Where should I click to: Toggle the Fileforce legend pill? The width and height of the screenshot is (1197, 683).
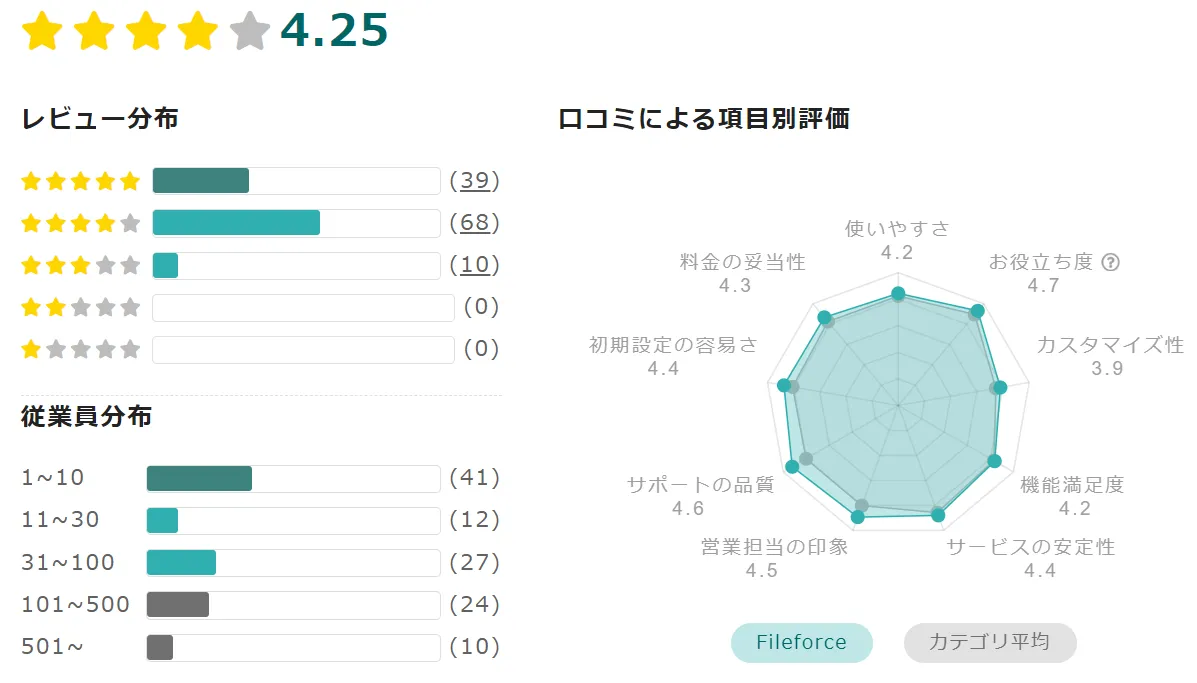[801, 642]
